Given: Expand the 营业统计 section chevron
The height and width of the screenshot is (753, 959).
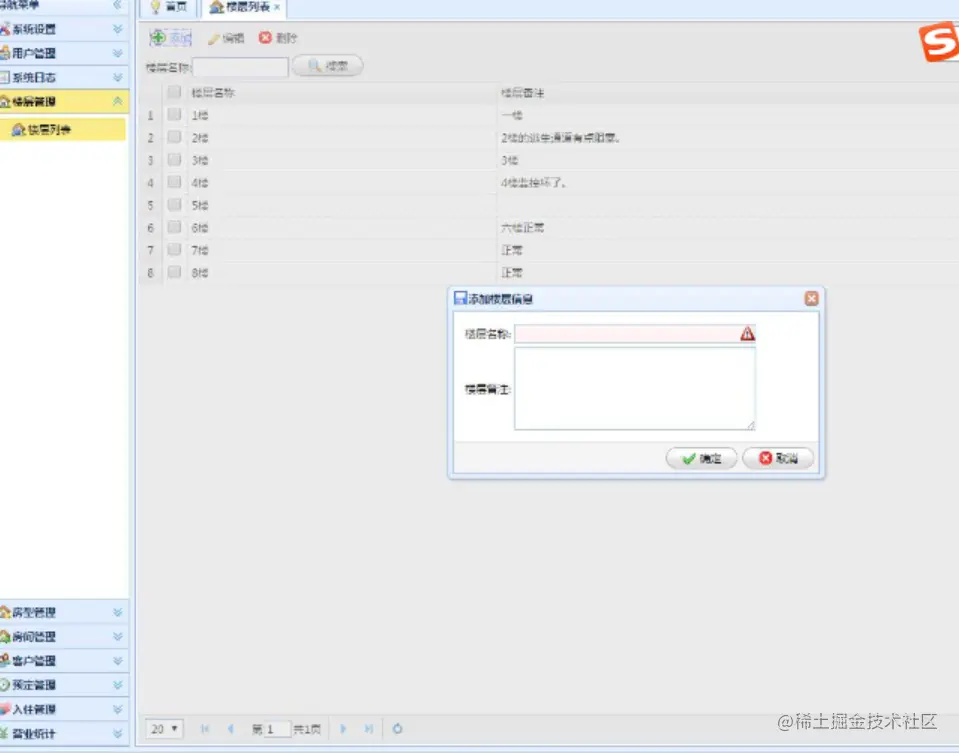Looking at the screenshot, I should point(117,733).
